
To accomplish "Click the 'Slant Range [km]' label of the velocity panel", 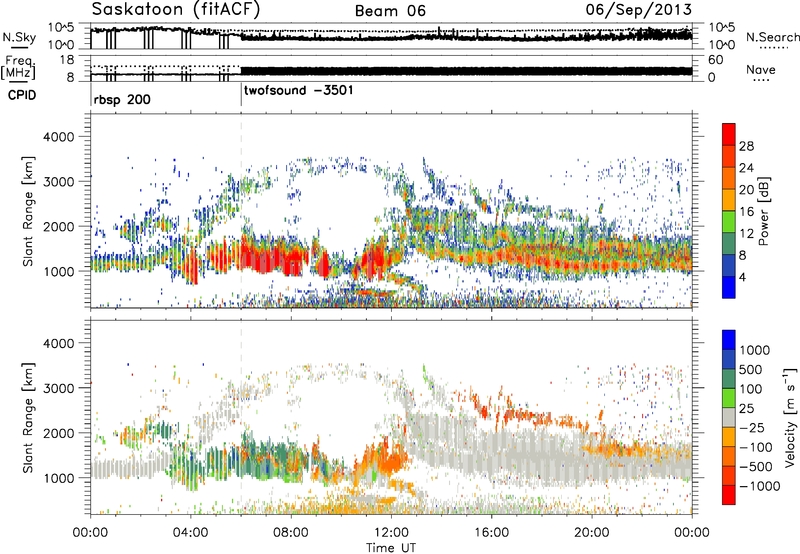I will 28,418.
